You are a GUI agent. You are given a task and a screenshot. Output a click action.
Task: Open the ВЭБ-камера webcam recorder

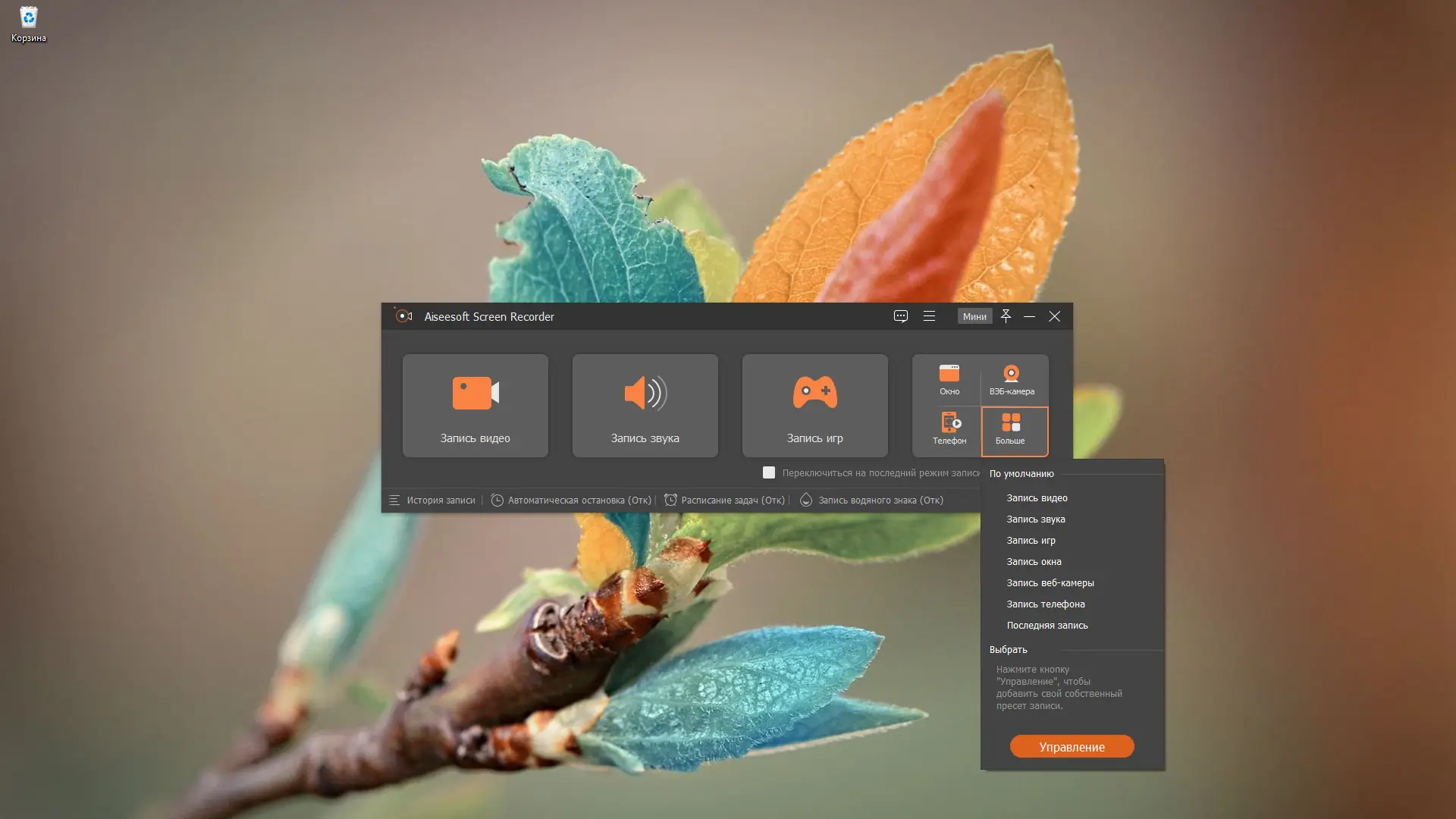pyautogui.click(x=1012, y=380)
